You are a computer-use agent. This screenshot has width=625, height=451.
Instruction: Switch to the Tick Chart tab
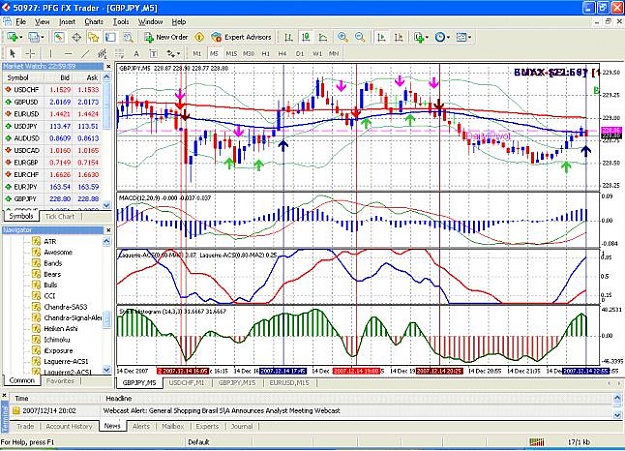[59, 217]
